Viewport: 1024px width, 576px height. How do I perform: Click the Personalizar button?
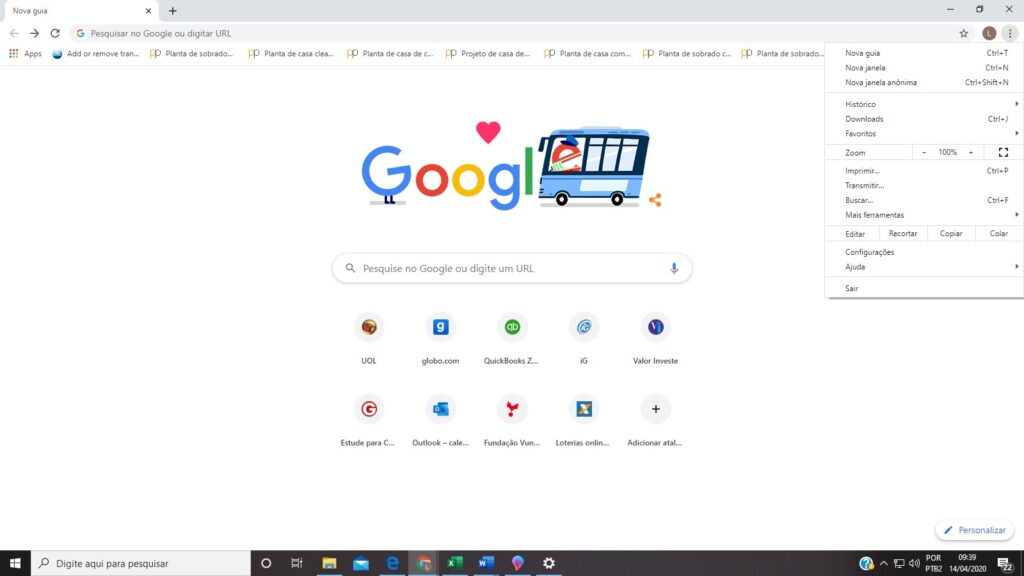click(974, 530)
